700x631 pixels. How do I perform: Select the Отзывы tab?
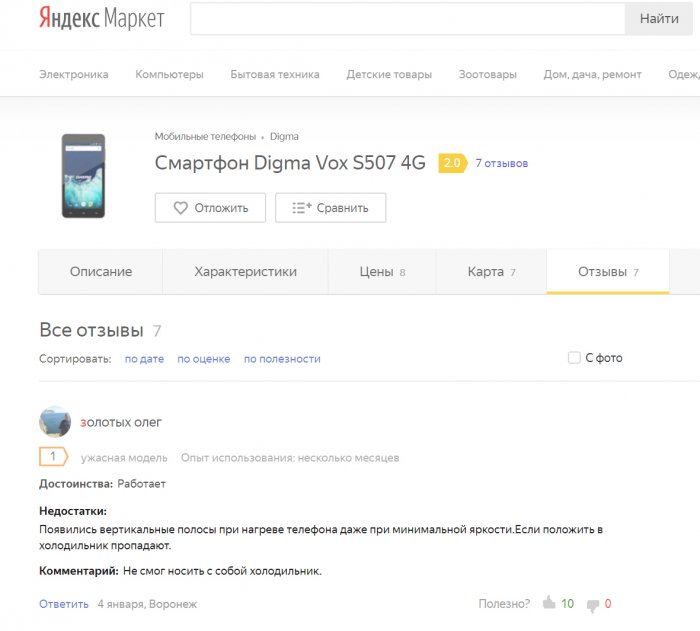608,272
